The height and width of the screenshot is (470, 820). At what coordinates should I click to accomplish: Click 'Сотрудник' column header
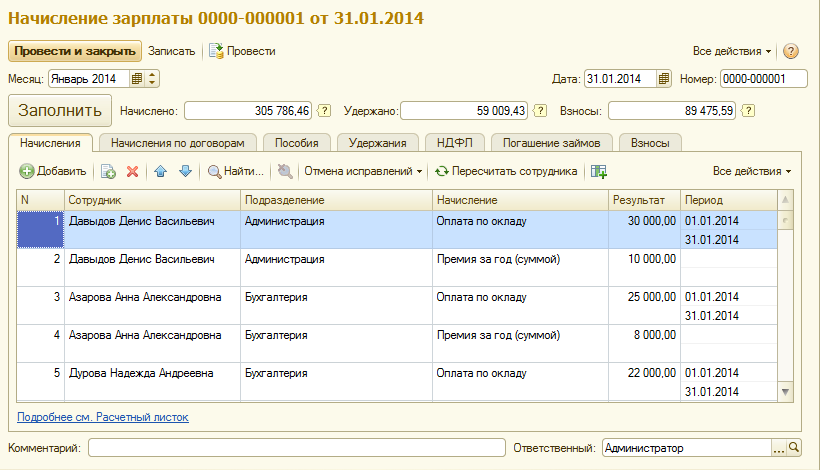pos(152,200)
